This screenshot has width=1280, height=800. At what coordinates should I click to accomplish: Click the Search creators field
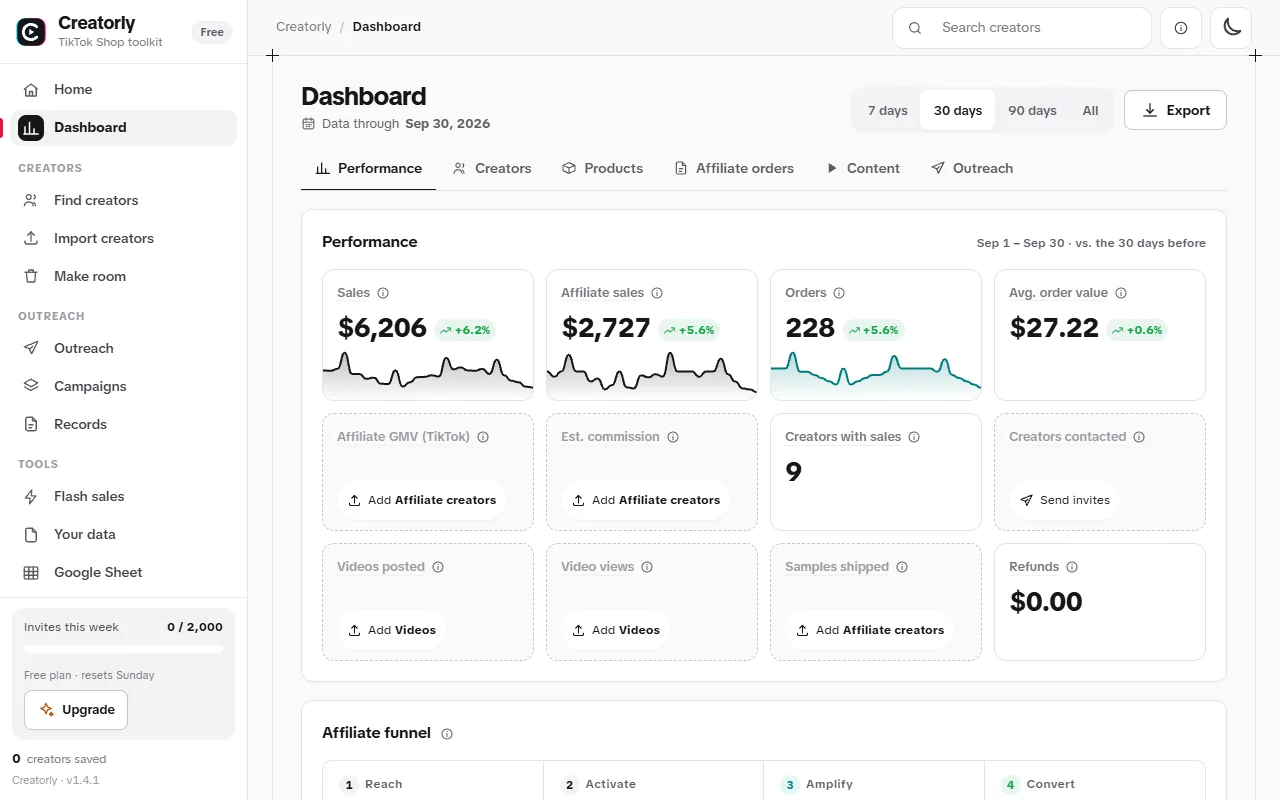[x=1022, y=28]
